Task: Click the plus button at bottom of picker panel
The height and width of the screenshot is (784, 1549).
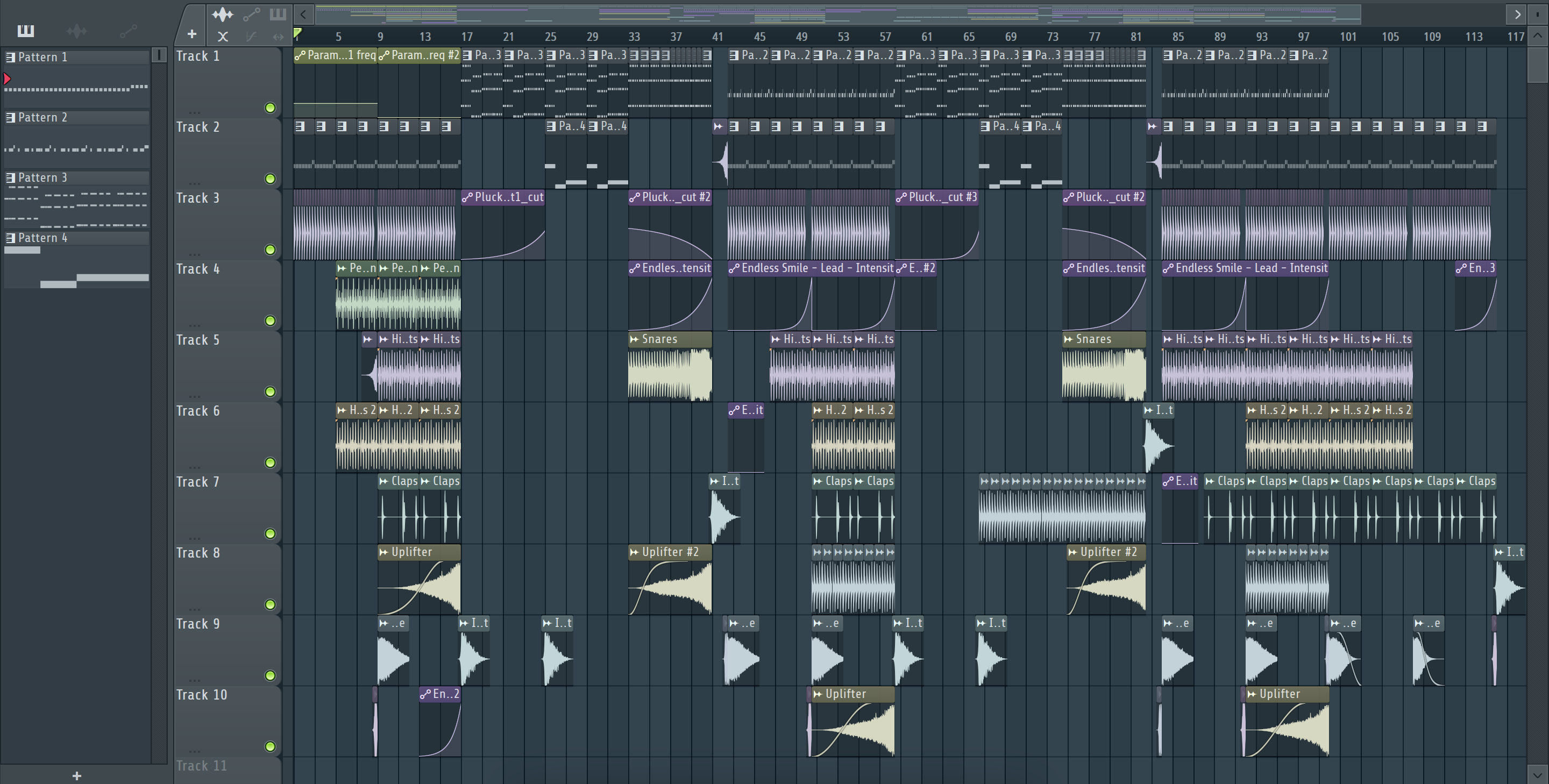Action: coord(76,775)
